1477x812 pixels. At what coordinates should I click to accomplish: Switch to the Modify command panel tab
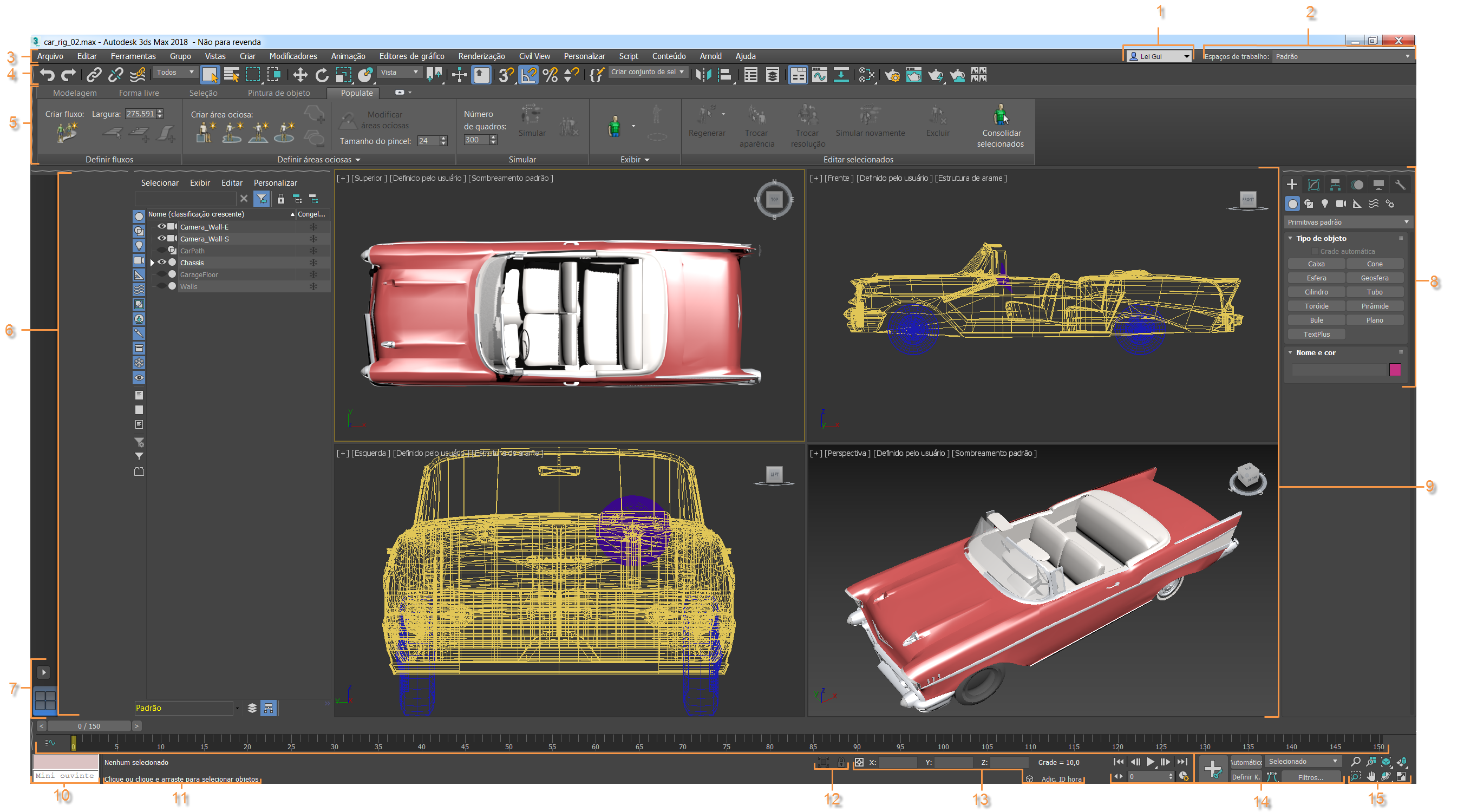[1313, 185]
